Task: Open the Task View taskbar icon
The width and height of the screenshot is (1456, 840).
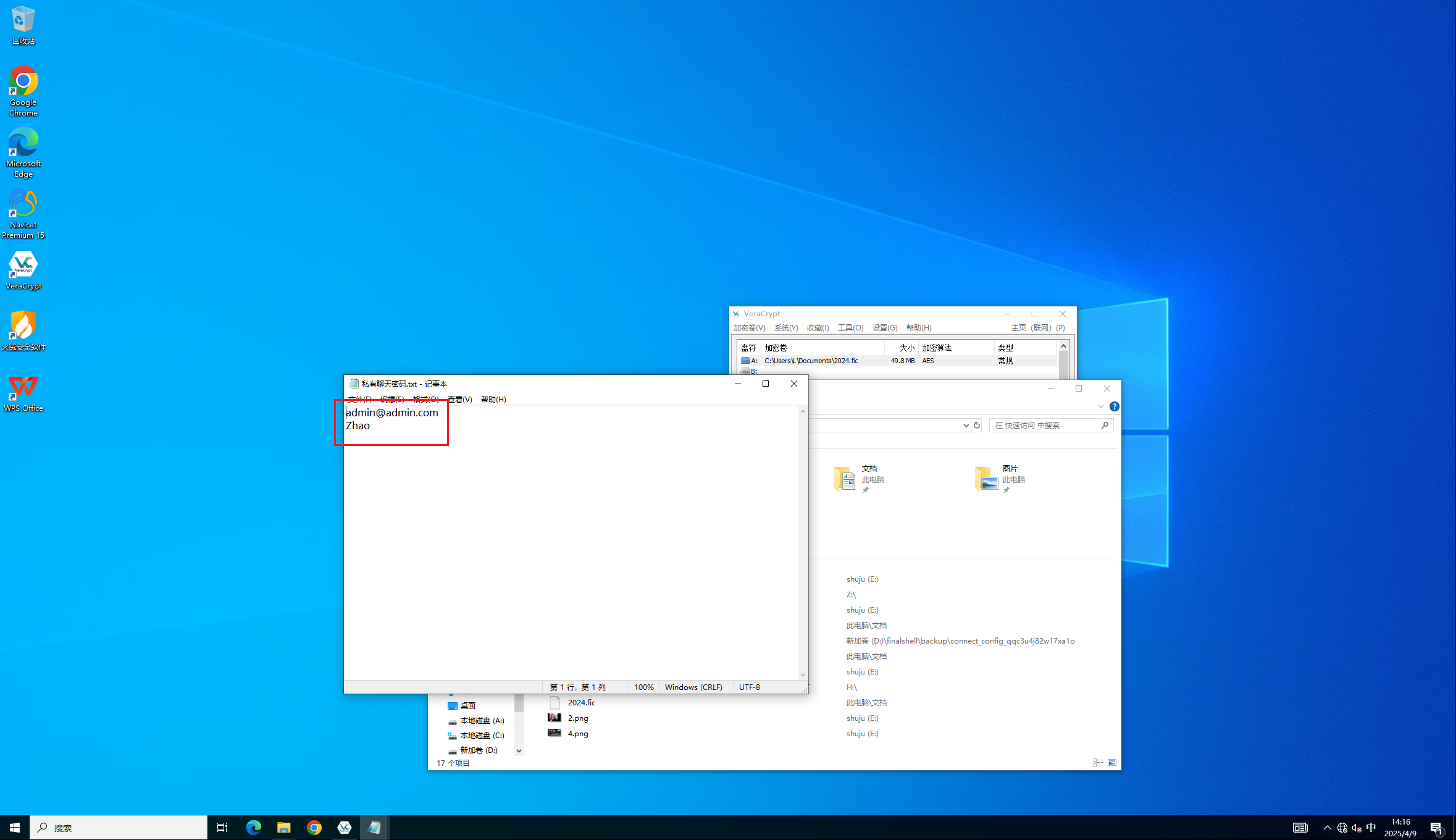Action: [222, 828]
